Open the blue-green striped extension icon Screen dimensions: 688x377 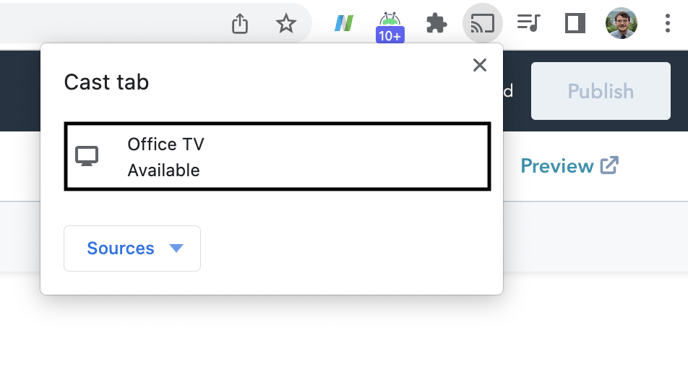tap(344, 23)
